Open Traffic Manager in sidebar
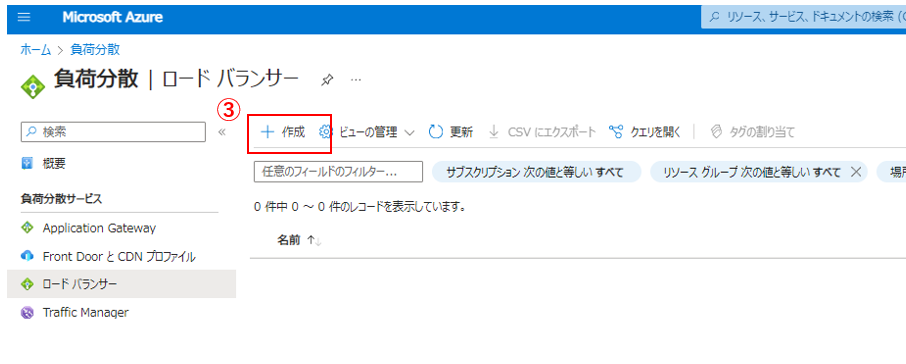Screen dimensions: 906x364 point(86,313)
